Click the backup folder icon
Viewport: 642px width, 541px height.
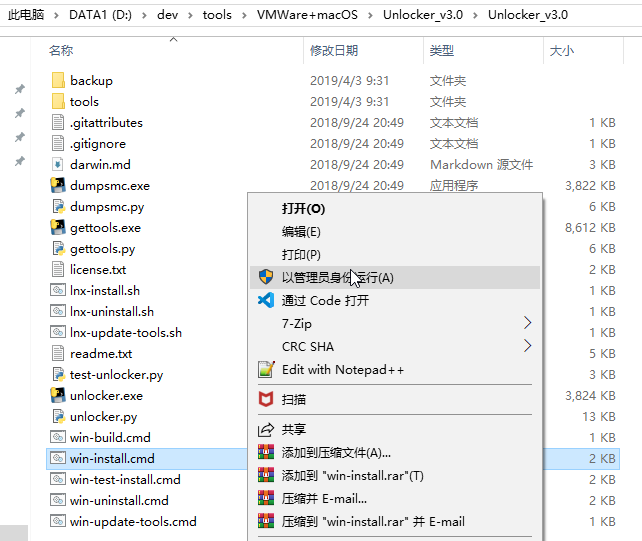[x=58, y=80]
